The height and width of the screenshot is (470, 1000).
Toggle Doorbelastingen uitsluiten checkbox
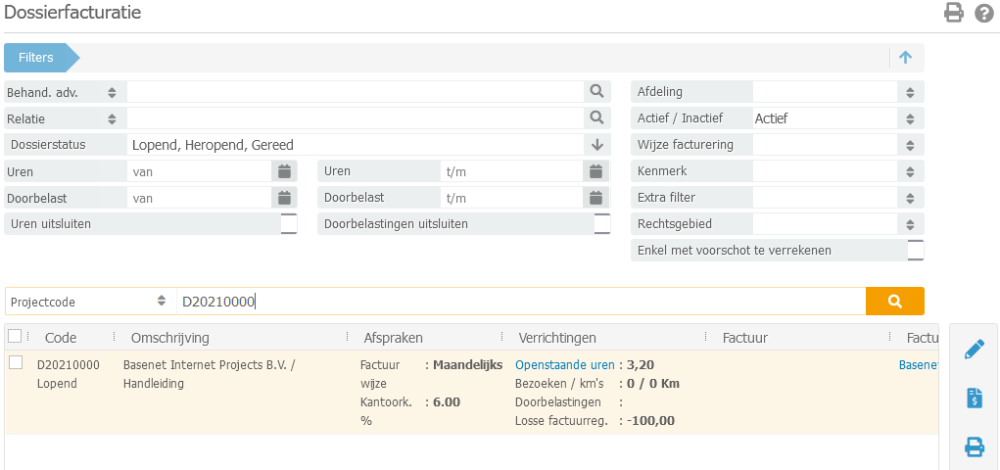click(x=602, y=224)
